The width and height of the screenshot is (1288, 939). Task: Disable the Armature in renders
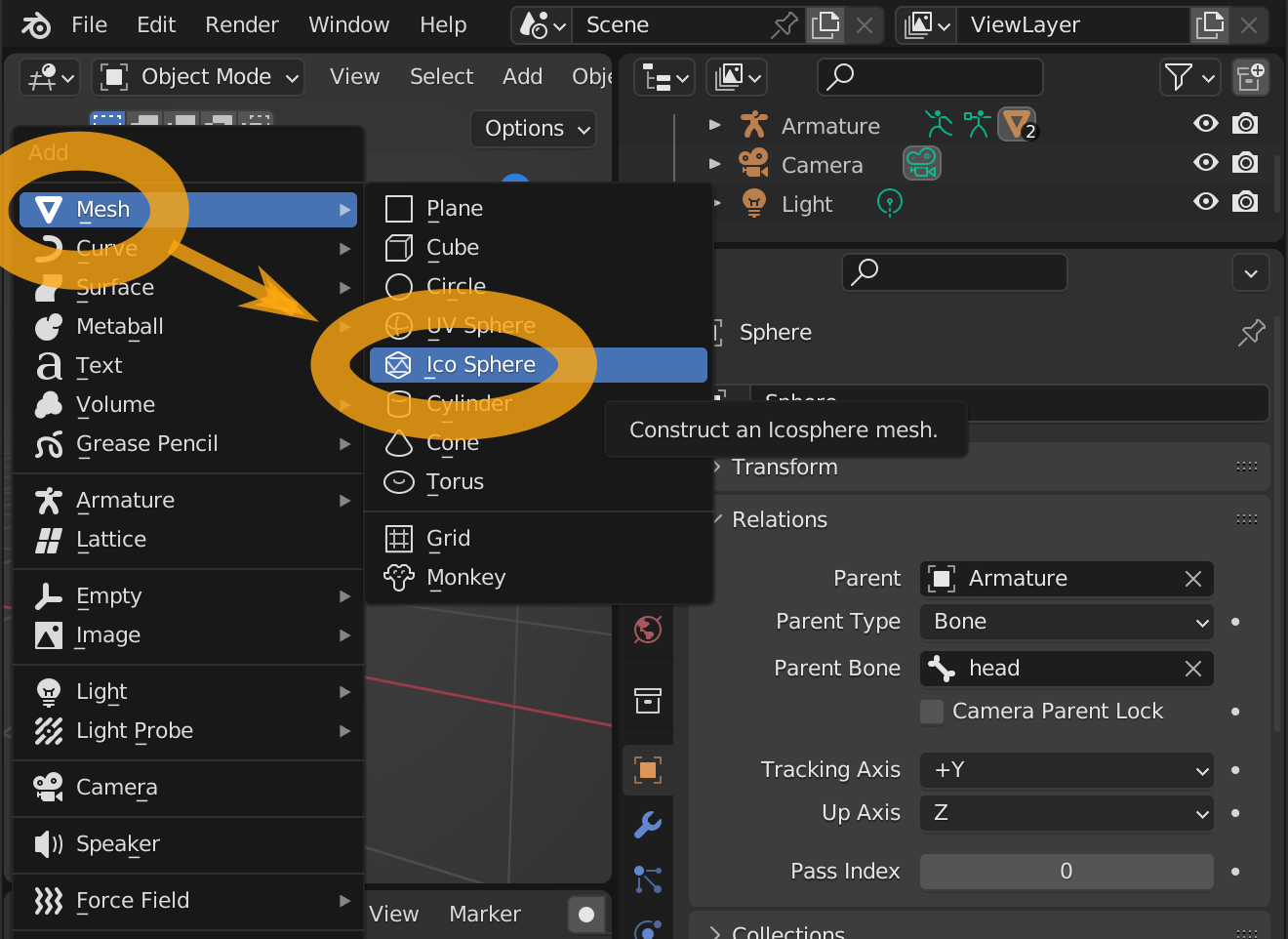point(1245,124)
